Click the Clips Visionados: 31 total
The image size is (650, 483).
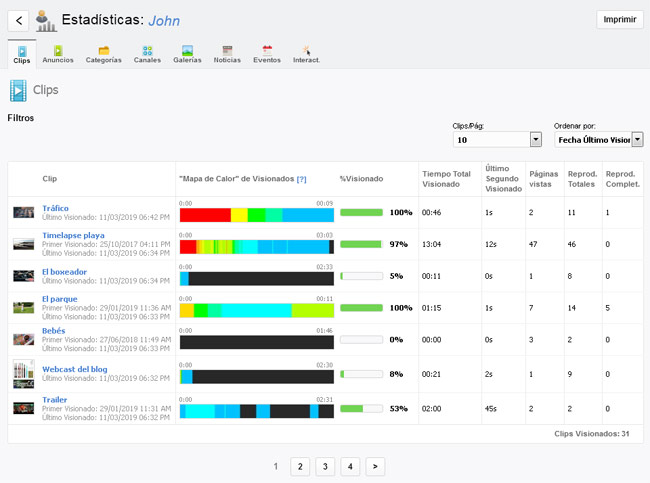click(x=592, y=434)
